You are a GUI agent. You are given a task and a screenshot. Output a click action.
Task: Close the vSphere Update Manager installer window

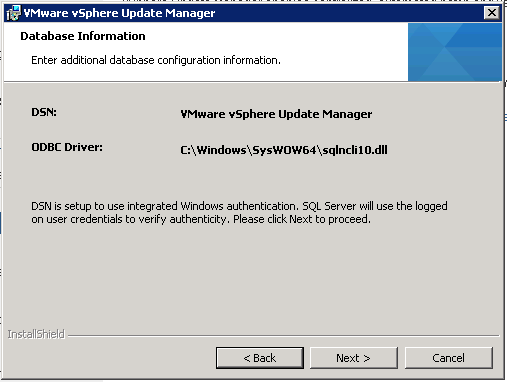pyautogui.click(x=492, y=13)
